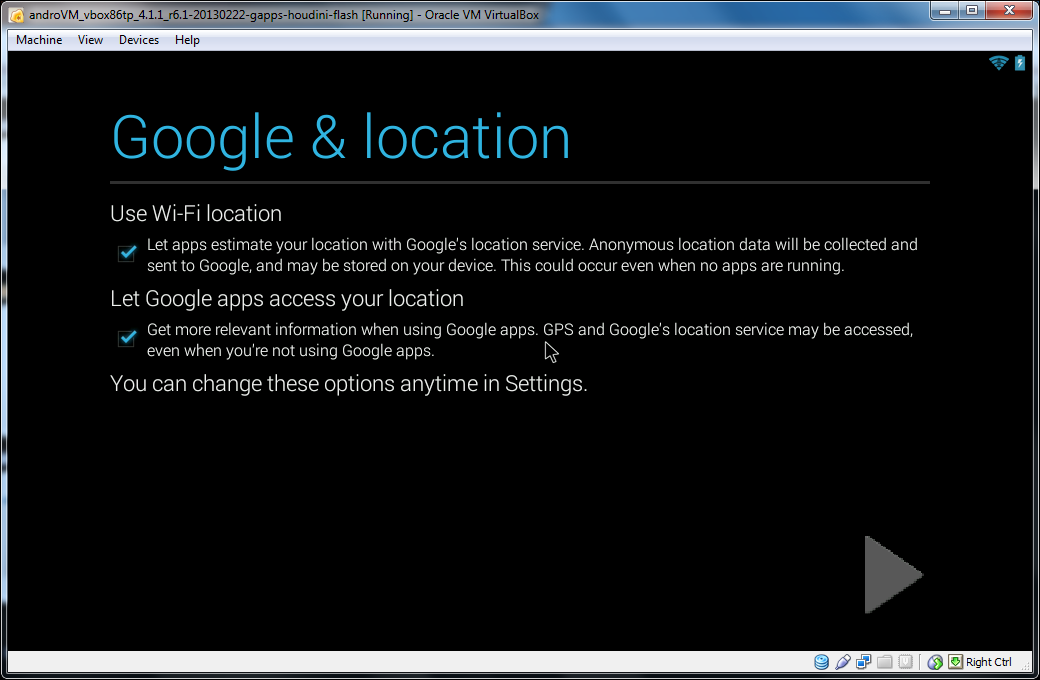The image size is (1040, 680).
Task: Click the virtualization CPU chip status icon
Action: pyautogui.click(x=905, y=661)
